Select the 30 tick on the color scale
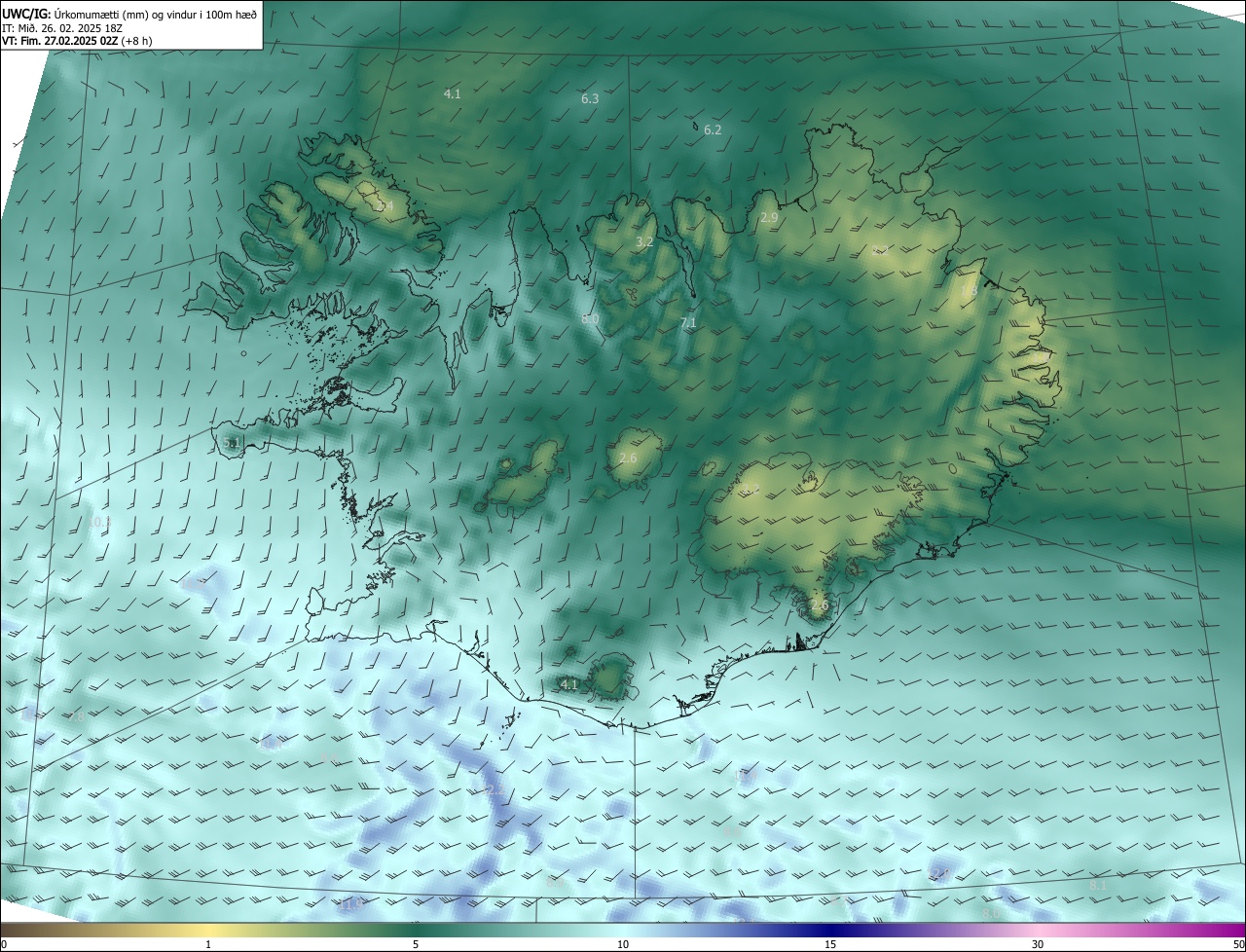1246x952 pixels. point(1038,945)
